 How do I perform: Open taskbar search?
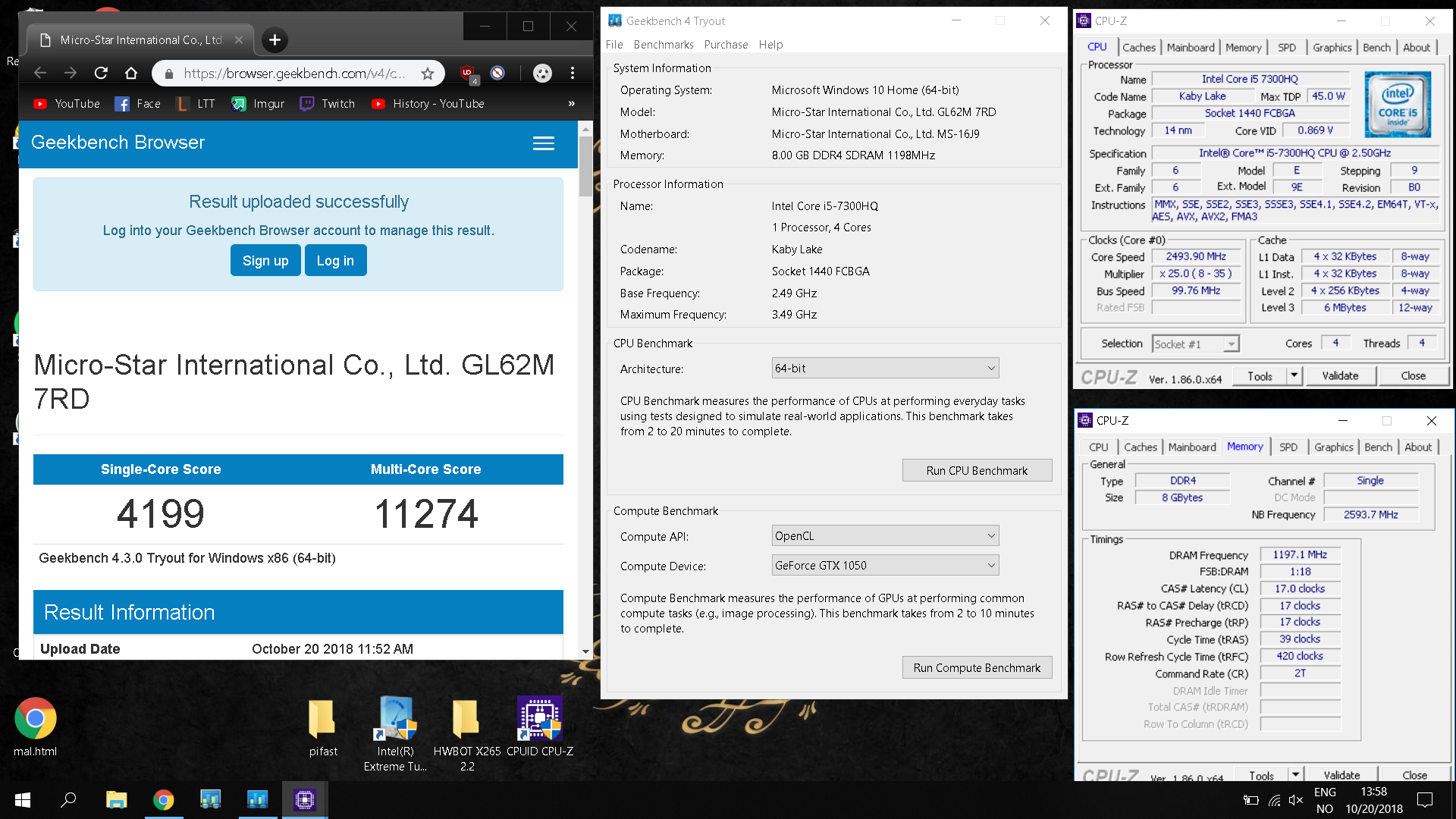(69, 800)
